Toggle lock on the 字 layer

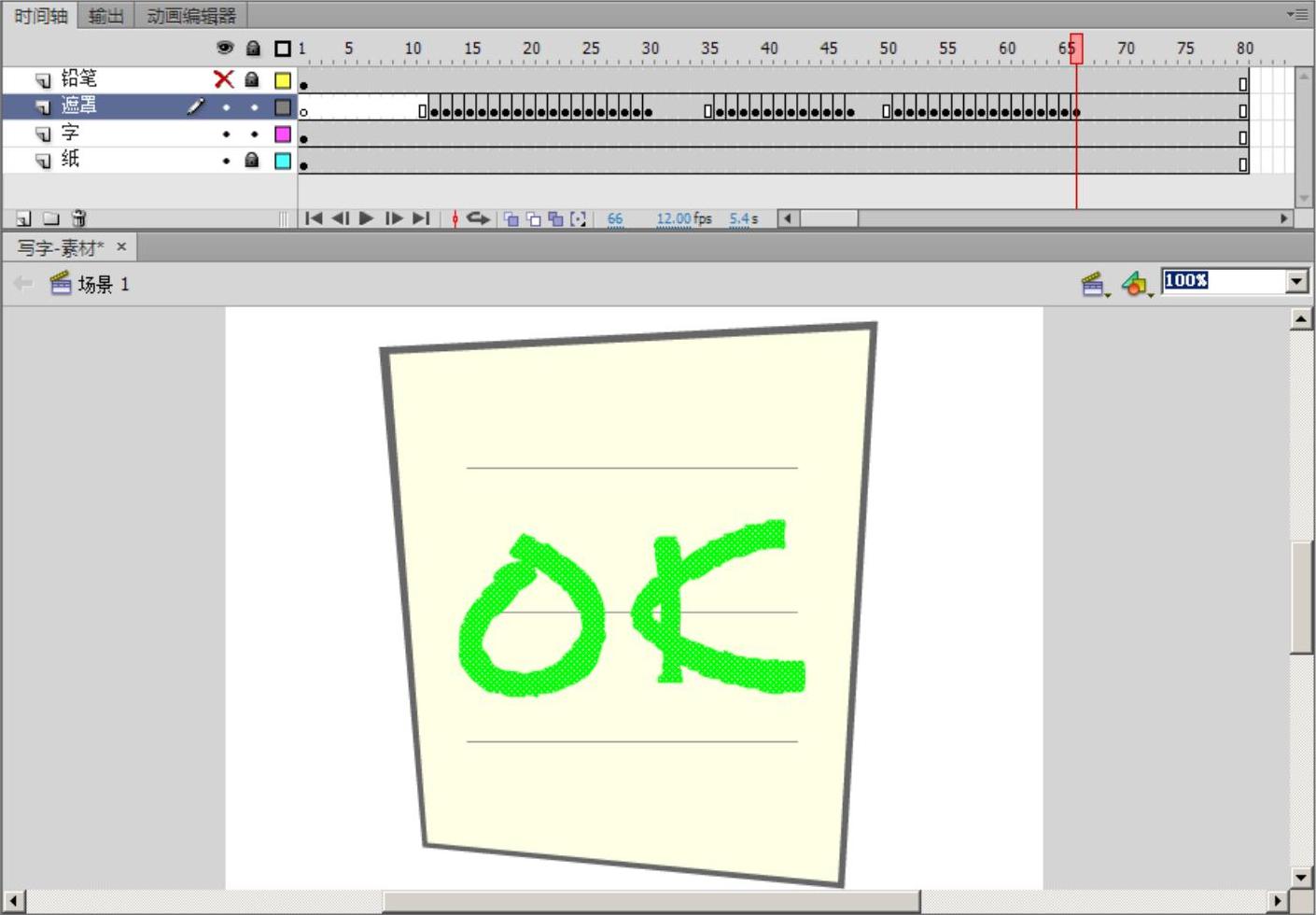(254, 134)
